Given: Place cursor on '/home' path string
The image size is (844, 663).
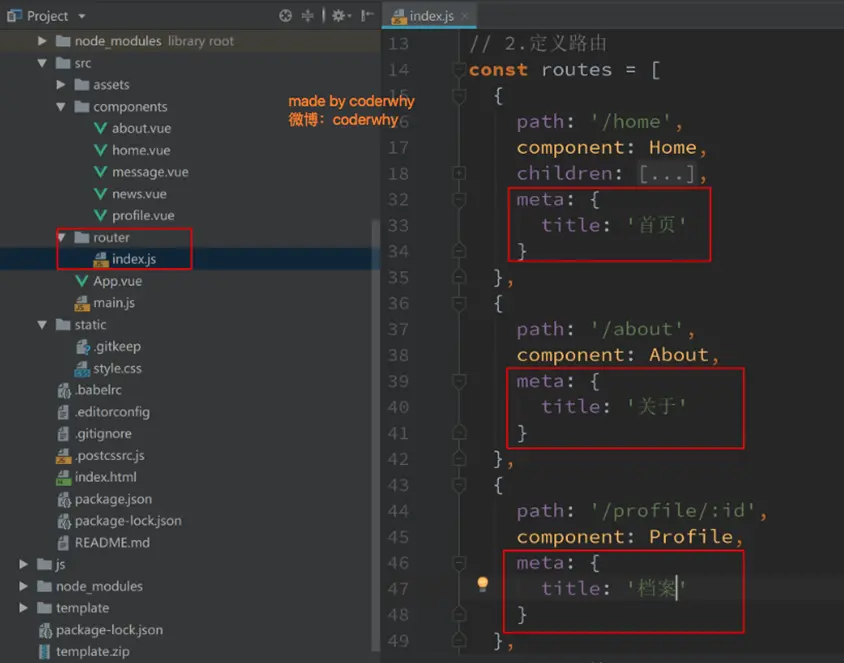Looking at the screenshot, I should click(631, 122).
